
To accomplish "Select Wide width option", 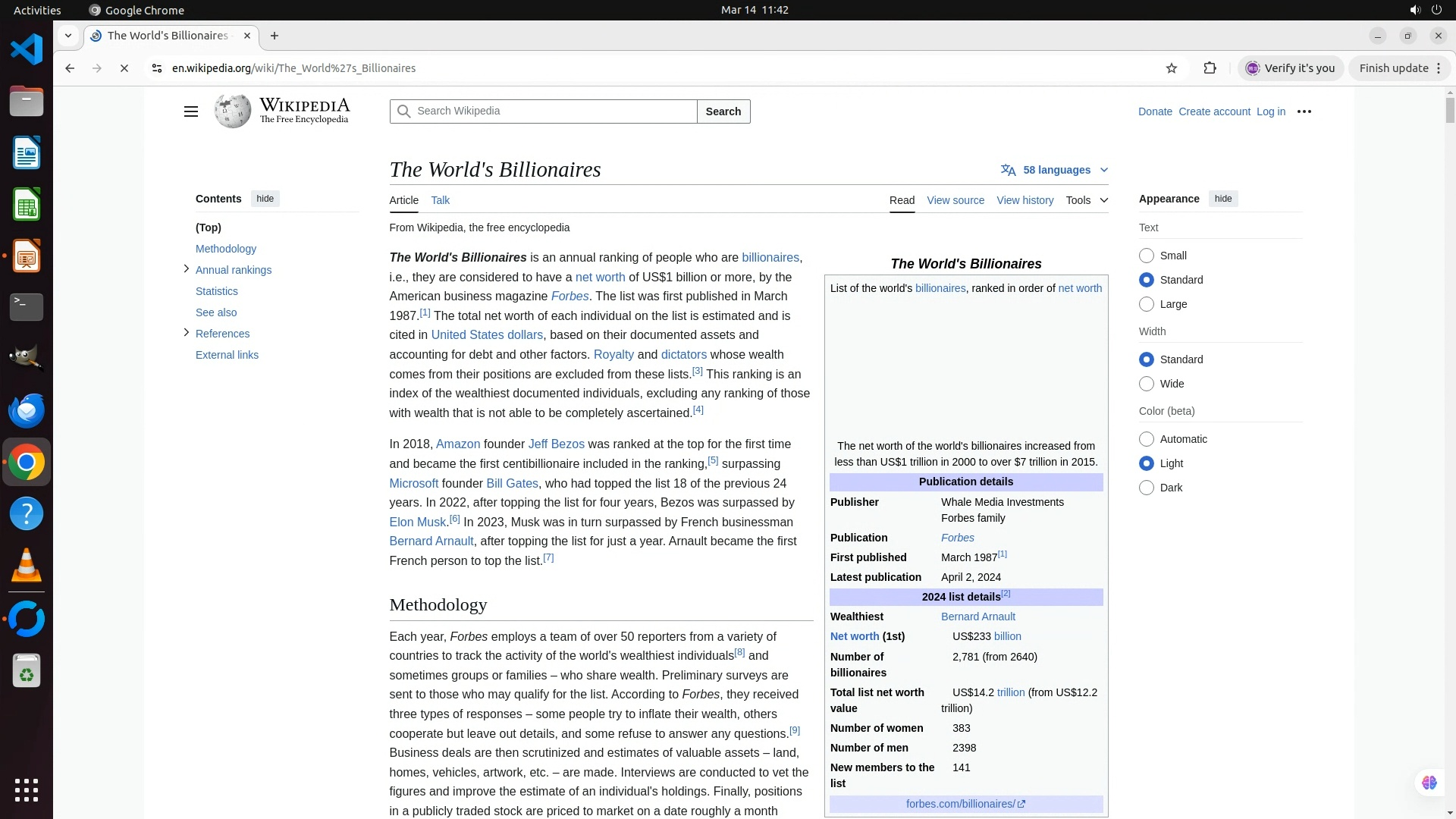I will coord(1147,384).
